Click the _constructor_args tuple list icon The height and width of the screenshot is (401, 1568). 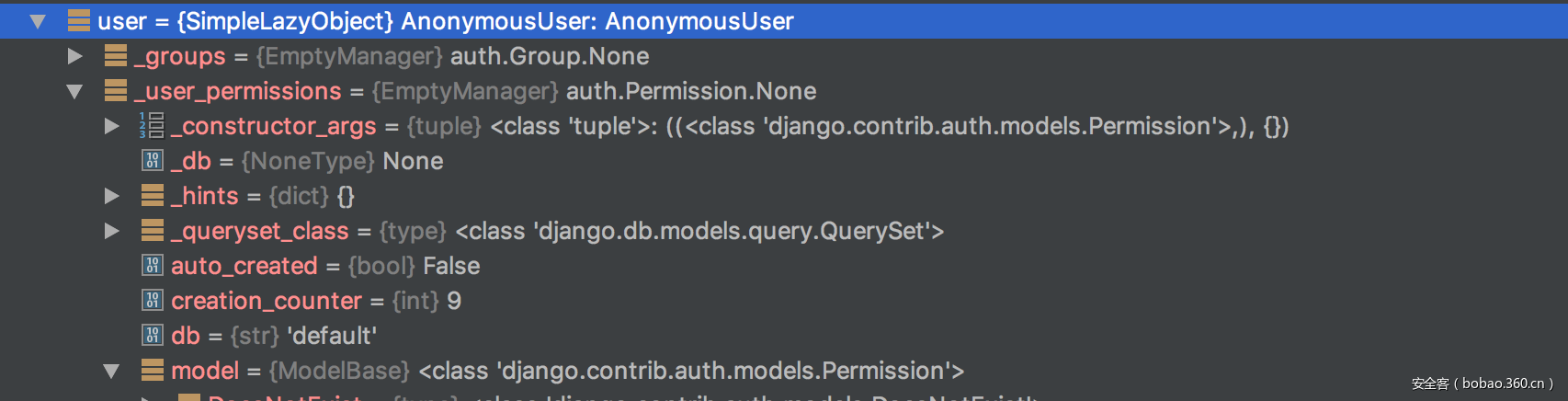[152, 125]
